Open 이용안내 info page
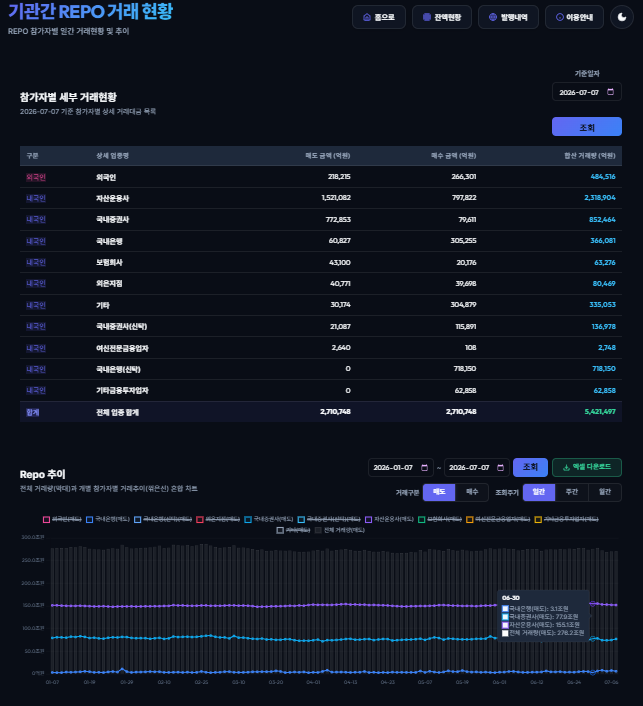 pyautogui.click(x=574, y=17)
